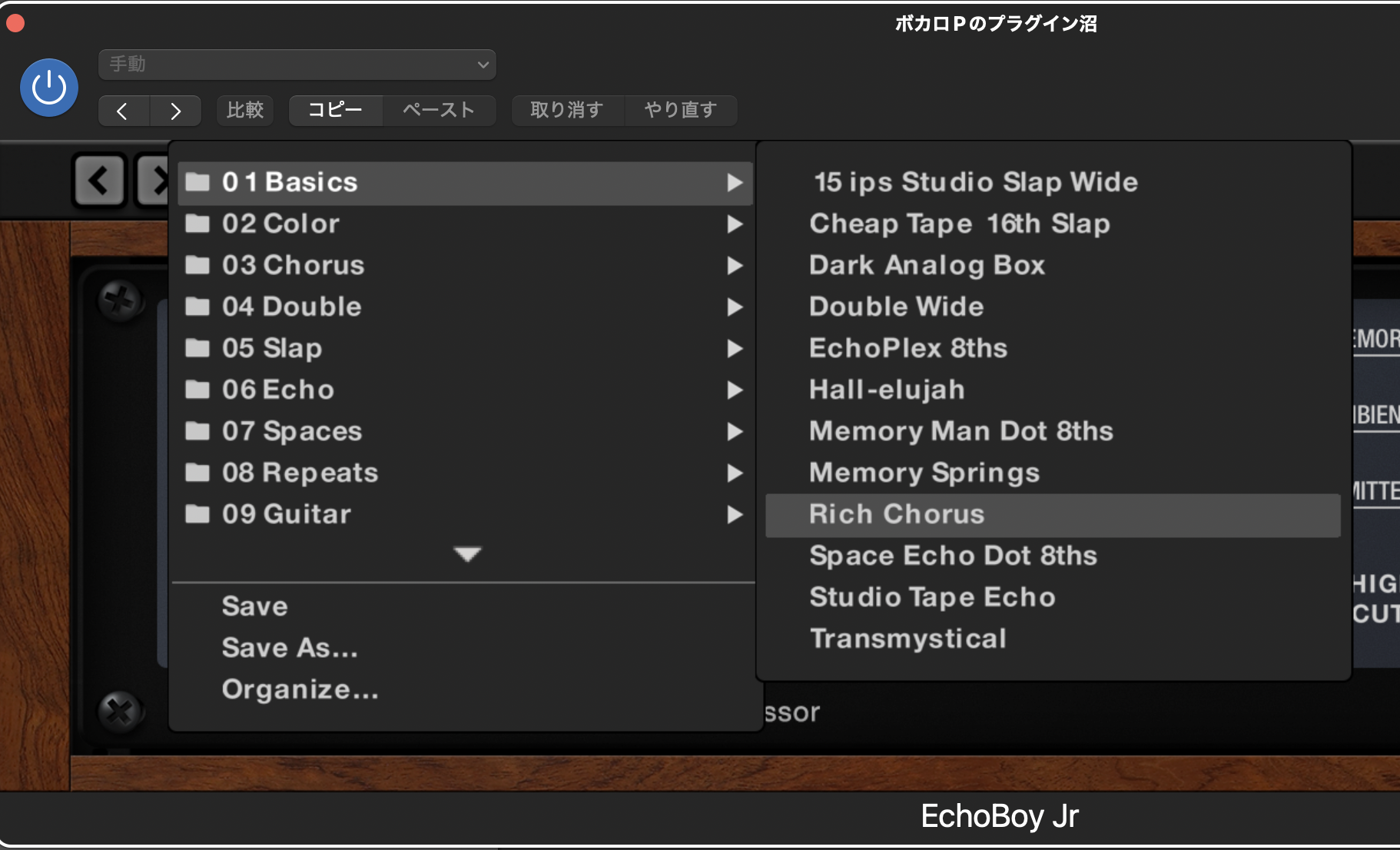1400x850 pixels.
Task: Open the 02 Color preset folder
Action: pyautogui.click(x=465, y=224)
